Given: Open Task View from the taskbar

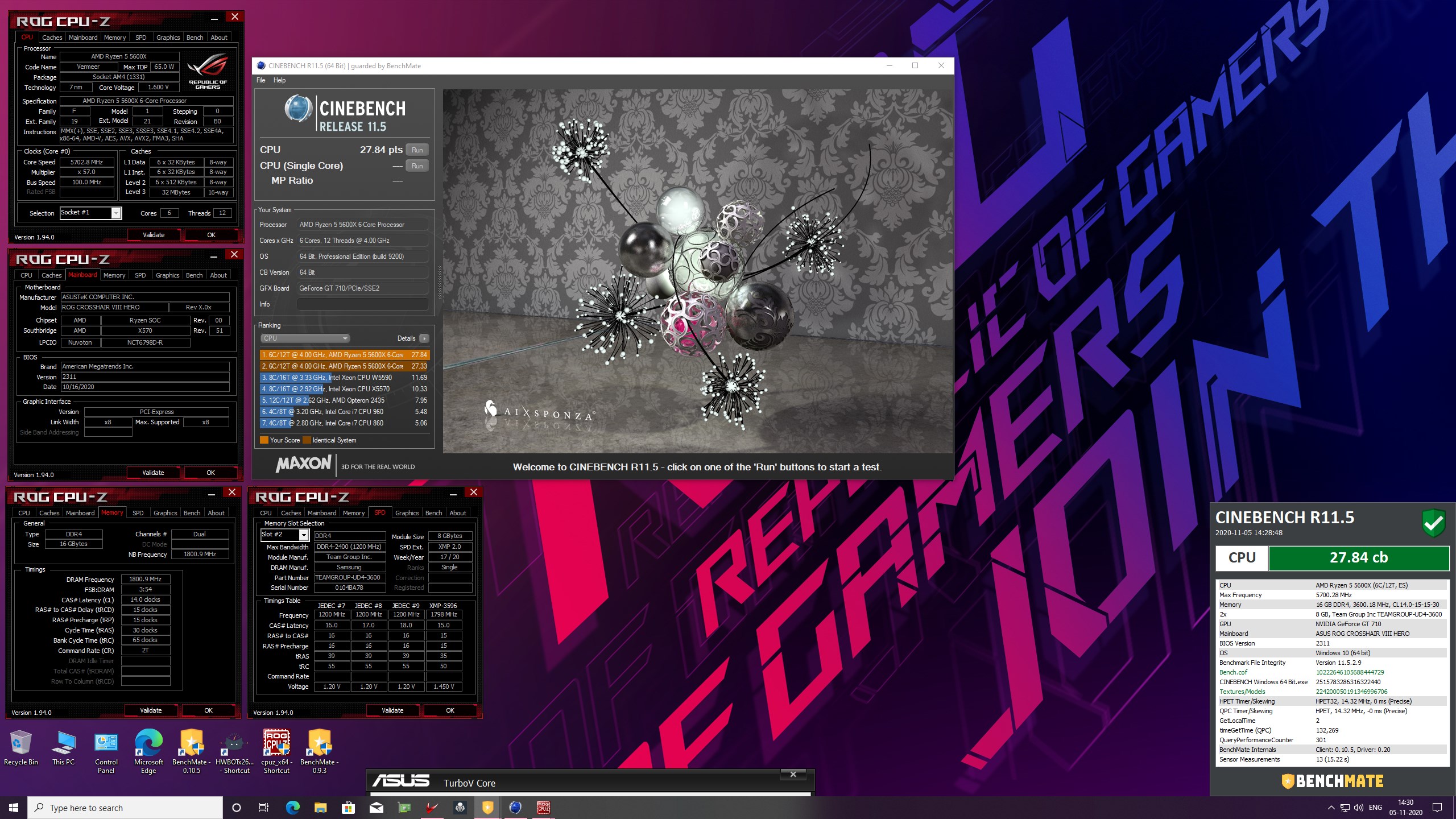Looking at the screenshot, I should coord(264,808).
